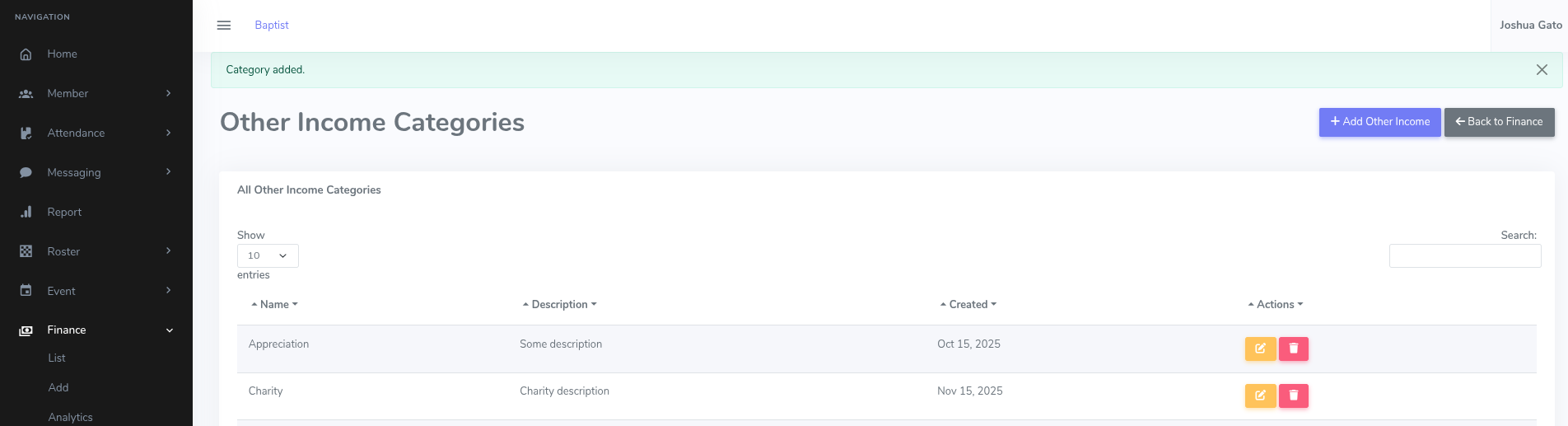Image resolution: width=1568 pixels, height=426 pixels.
Task: Click the Baptist link in header
Action: click(x=272, y=26)
